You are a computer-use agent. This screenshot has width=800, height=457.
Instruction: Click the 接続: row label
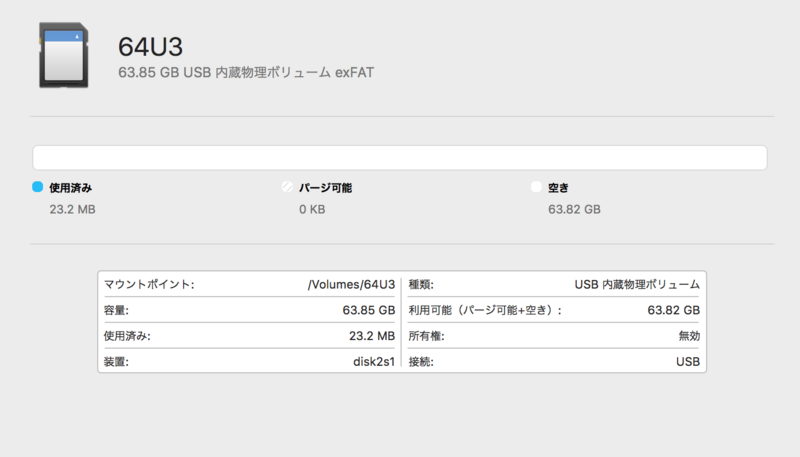tap(421, 362)
